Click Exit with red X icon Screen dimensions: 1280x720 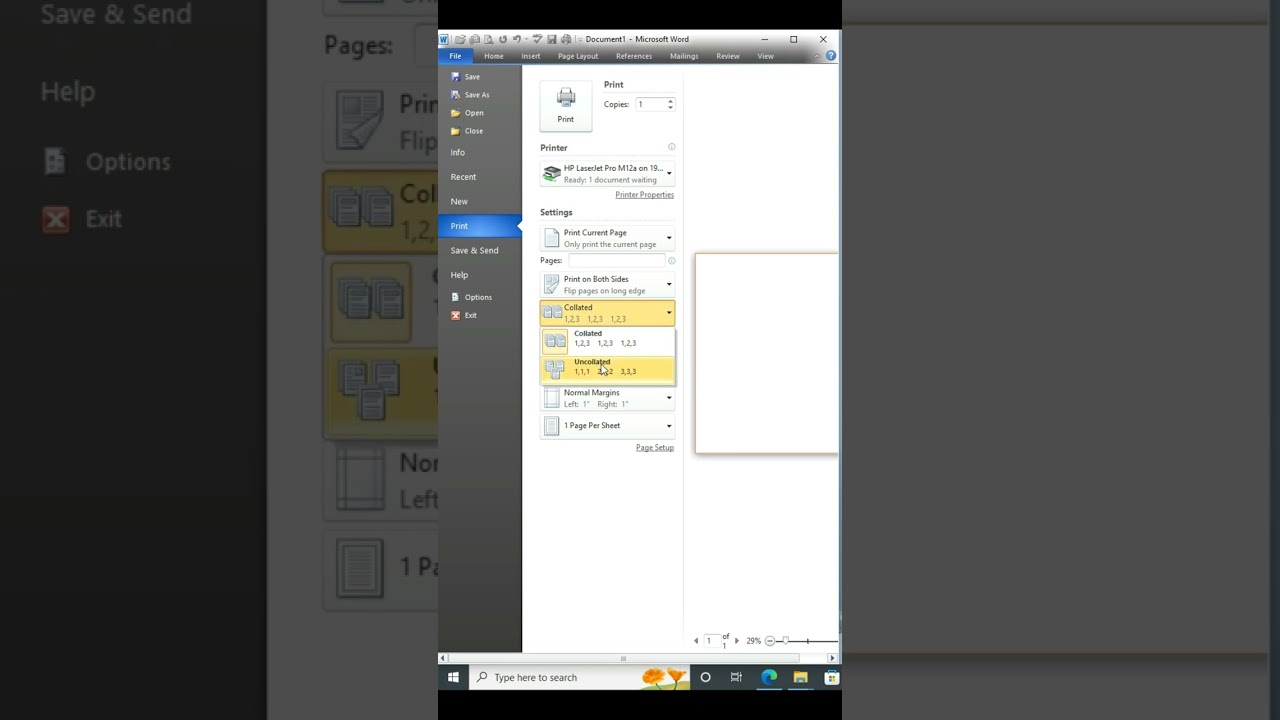(463, 315)
